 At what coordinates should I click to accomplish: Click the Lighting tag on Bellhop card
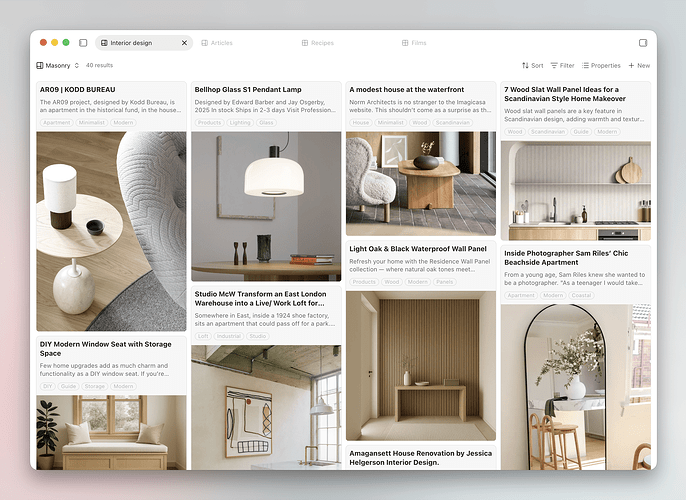240,123
